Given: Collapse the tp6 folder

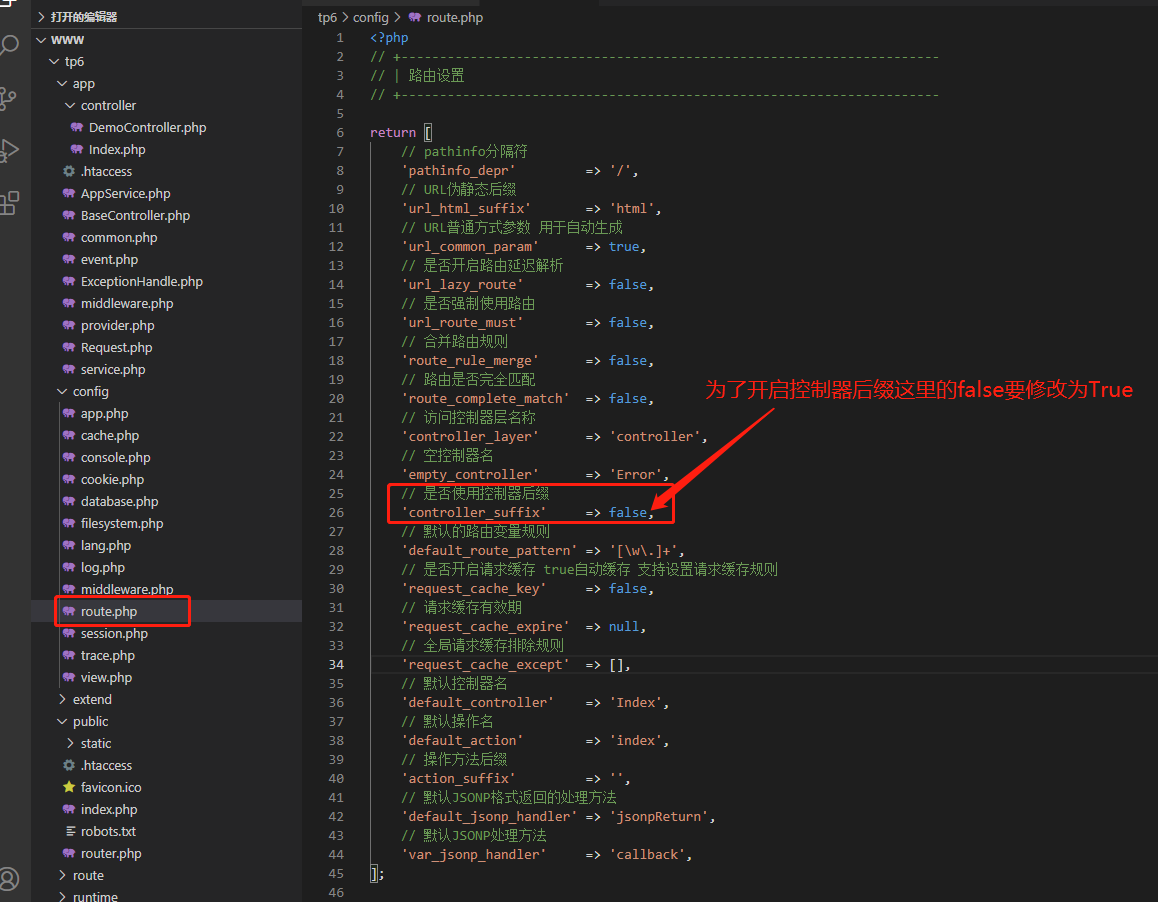Looking at the screenshot, I should coord(54,61).
